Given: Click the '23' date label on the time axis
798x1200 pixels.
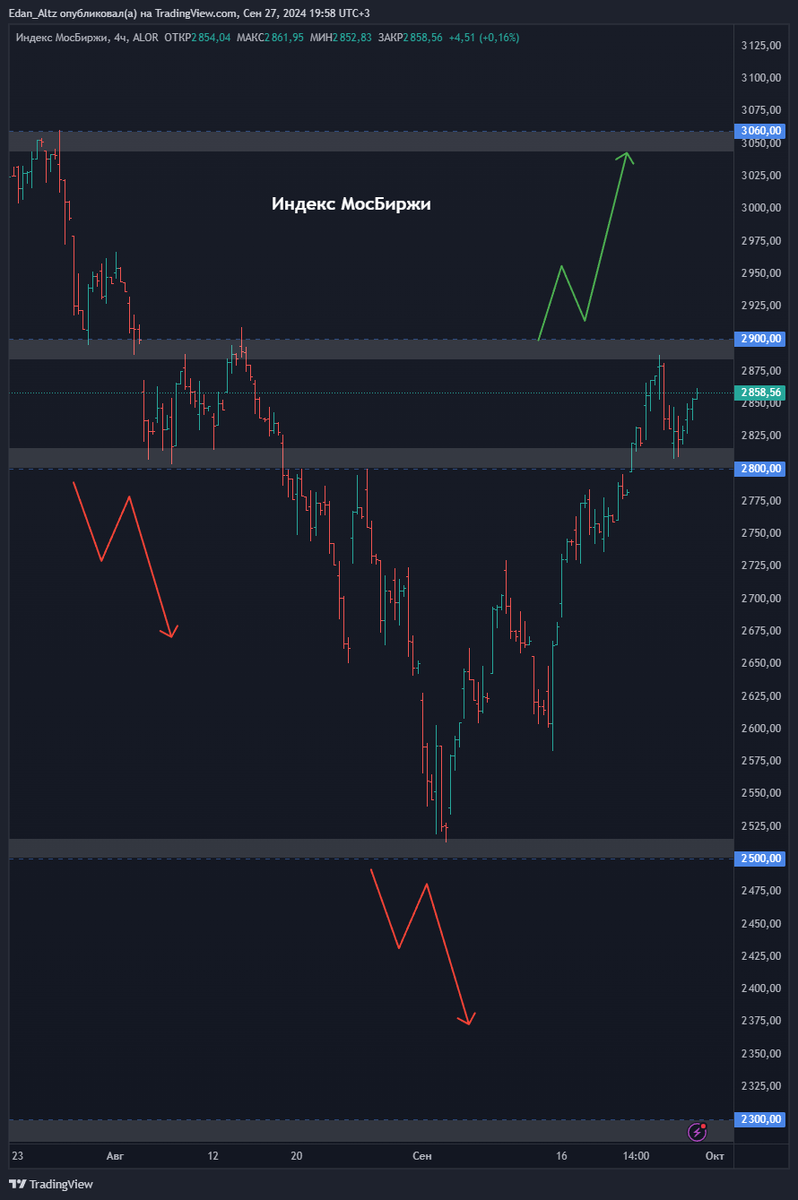Looking at the screenshot, I should point(17,1156).
